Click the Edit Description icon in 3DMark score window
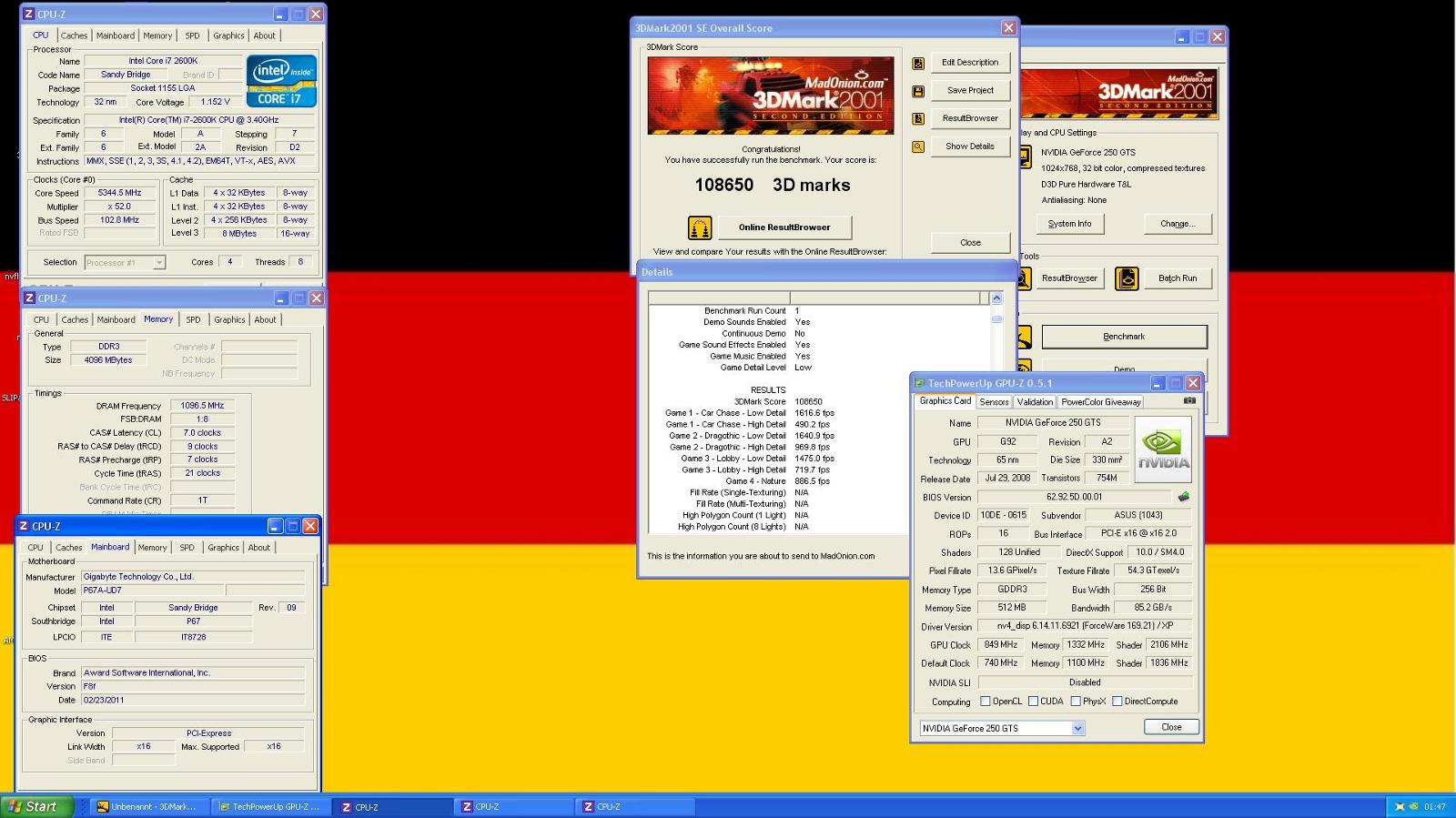Viewport: 1456px width, 818px height. click(x=918, y=63)
